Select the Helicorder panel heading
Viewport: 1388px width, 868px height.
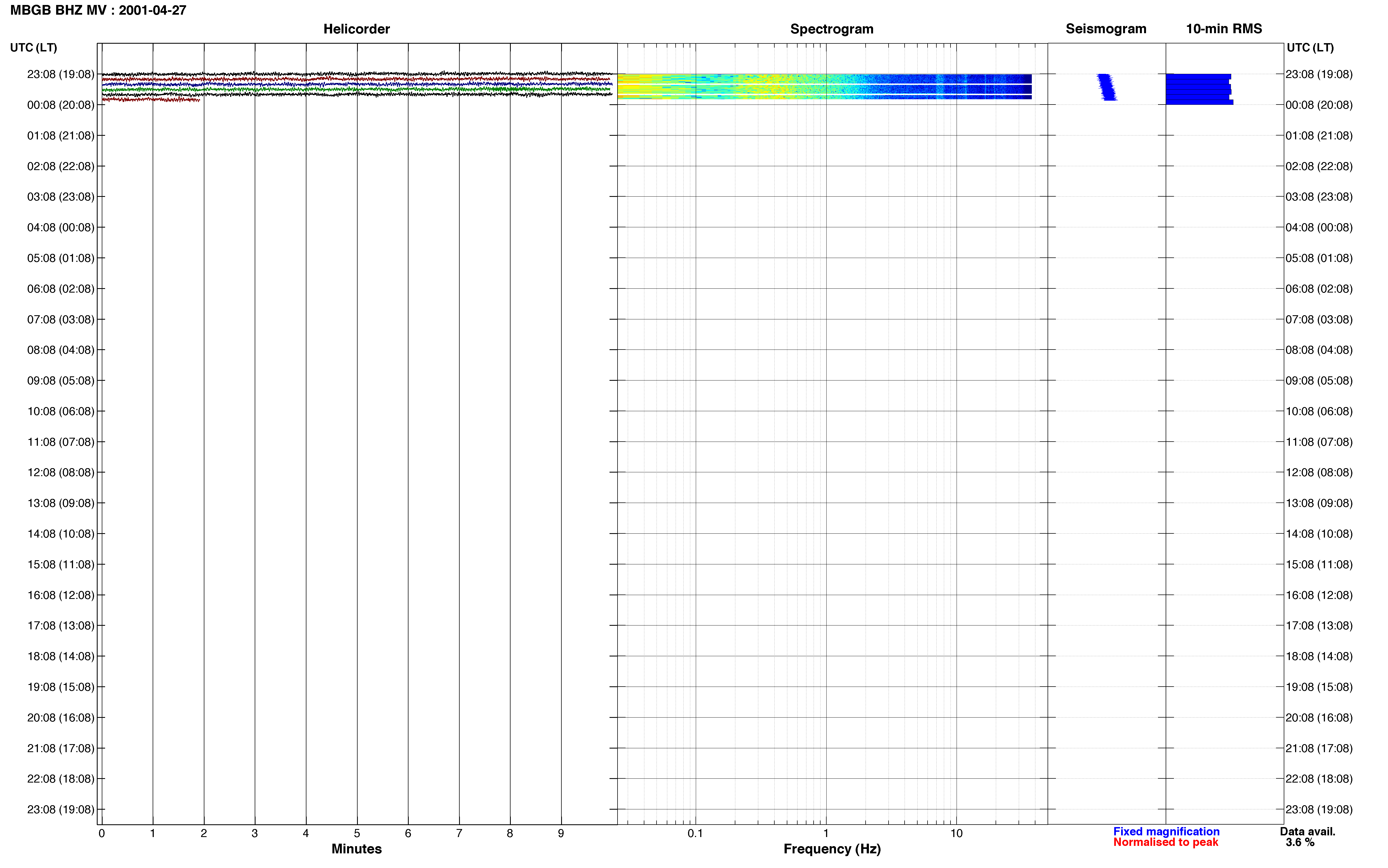tap(356, 29)
